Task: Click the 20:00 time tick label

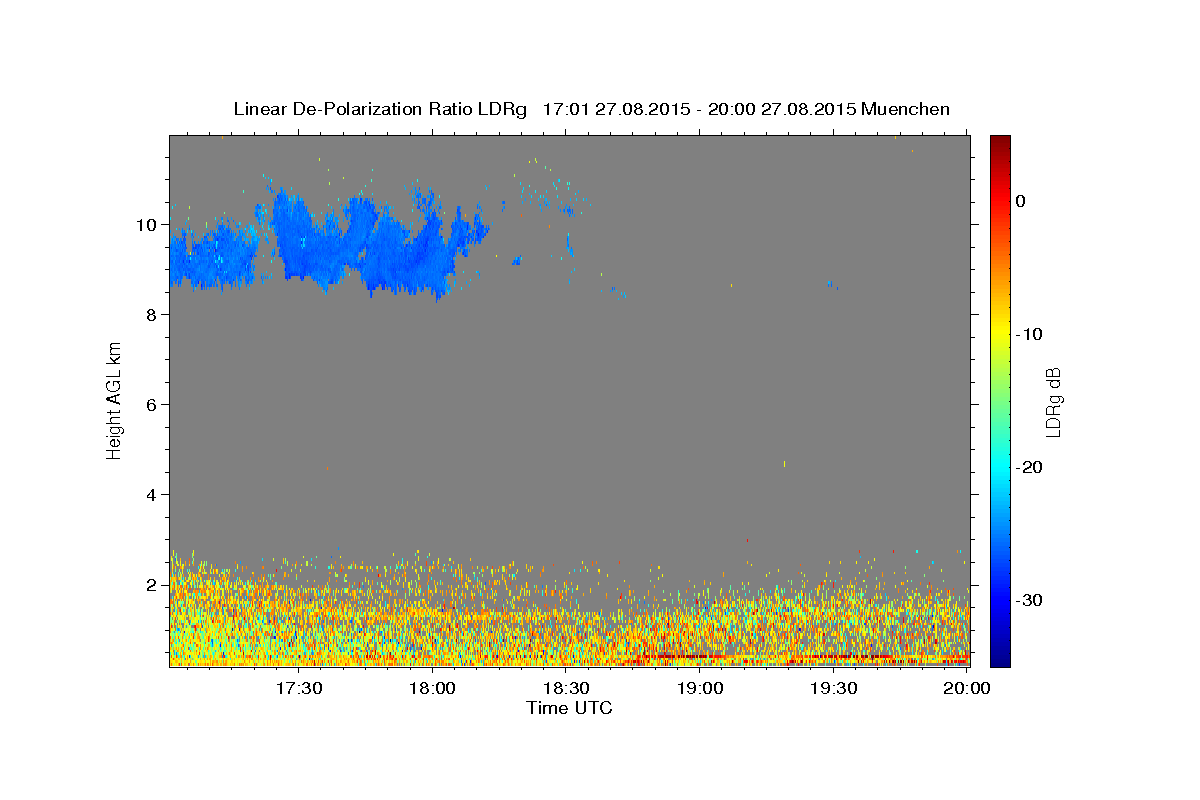Action: [967, 688]
